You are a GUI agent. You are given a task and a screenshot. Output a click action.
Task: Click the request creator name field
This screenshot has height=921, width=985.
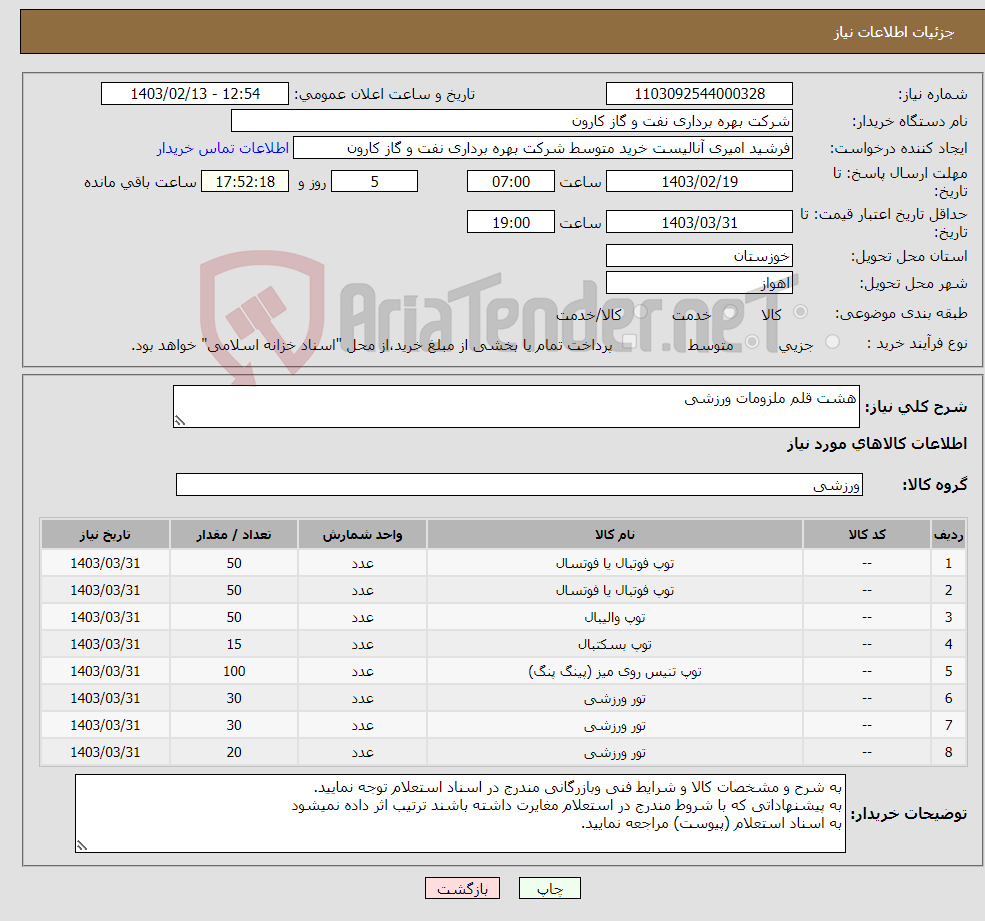coord(543,148)
